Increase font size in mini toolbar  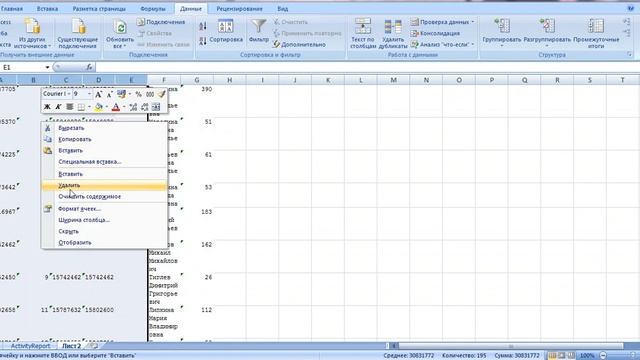pos(98,94)
